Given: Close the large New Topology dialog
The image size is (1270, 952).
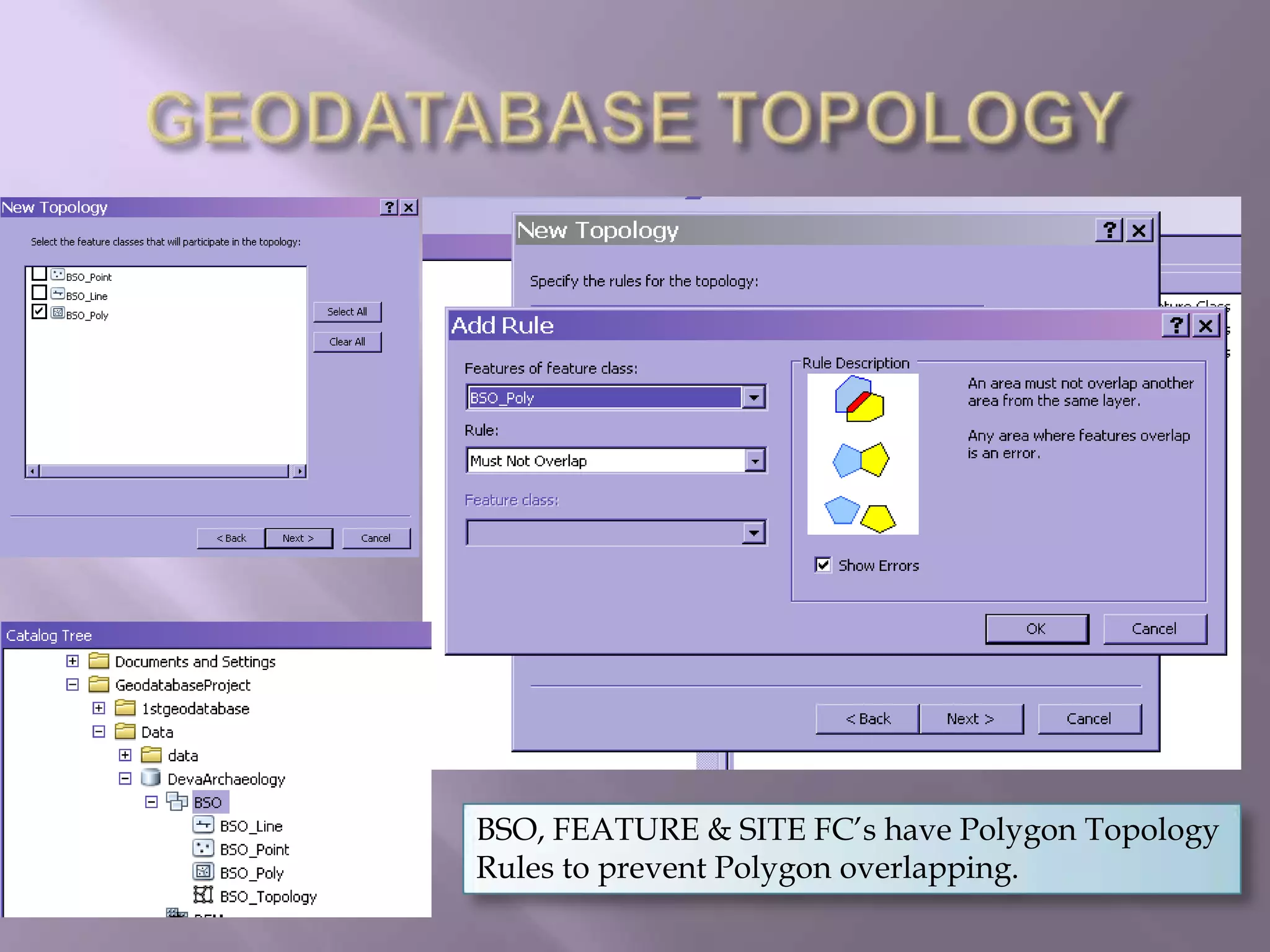Looking at the screenshot, I should [x=1139, y=230].
